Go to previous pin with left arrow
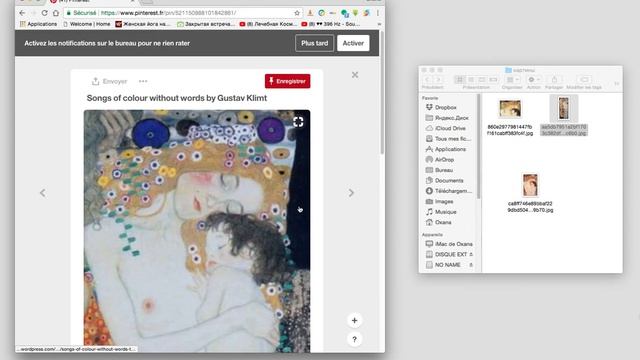Viewport: 640px width, 360px height. click(42, 193)
